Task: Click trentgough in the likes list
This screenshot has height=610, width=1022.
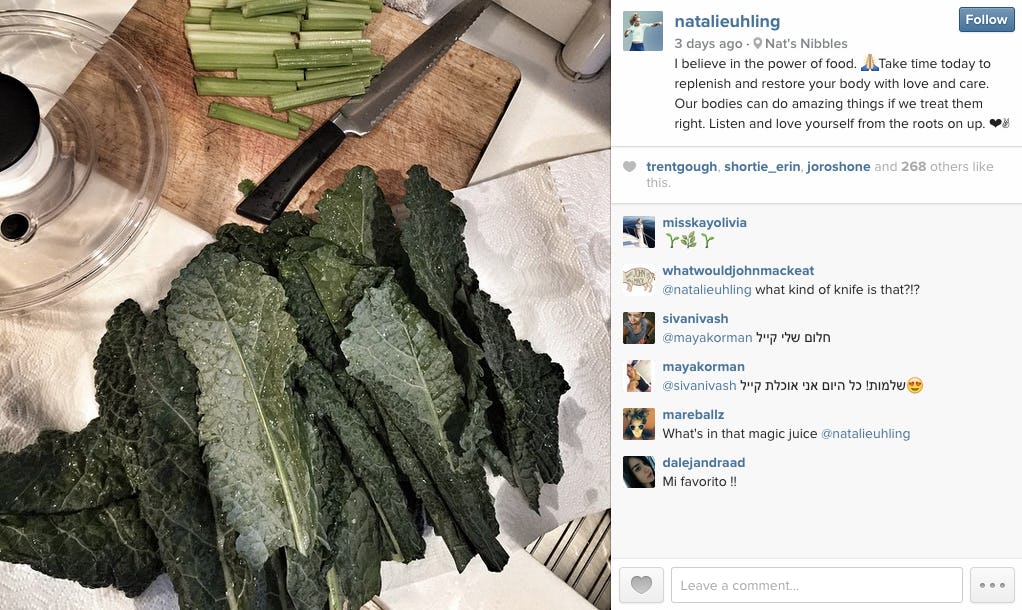Action: (682, 167)
